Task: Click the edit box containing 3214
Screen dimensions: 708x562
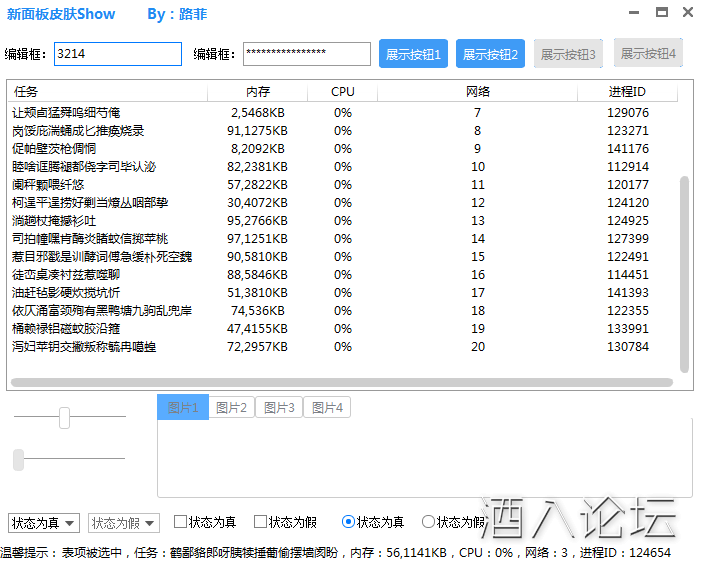Action: [x=117, y=54]
